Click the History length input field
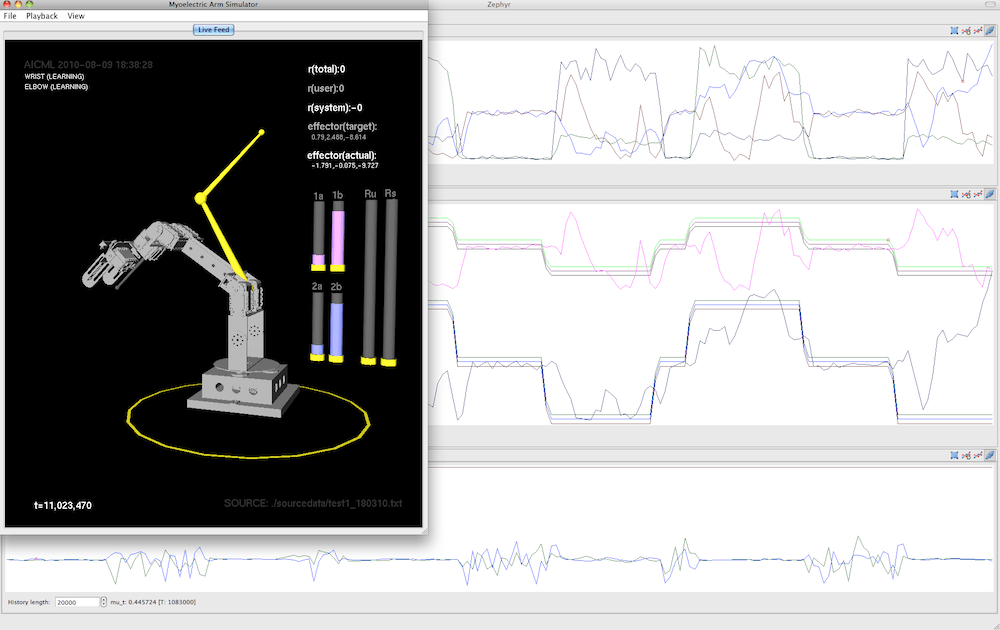Viewport: 1000px width, 630px height. coord(77,602)
